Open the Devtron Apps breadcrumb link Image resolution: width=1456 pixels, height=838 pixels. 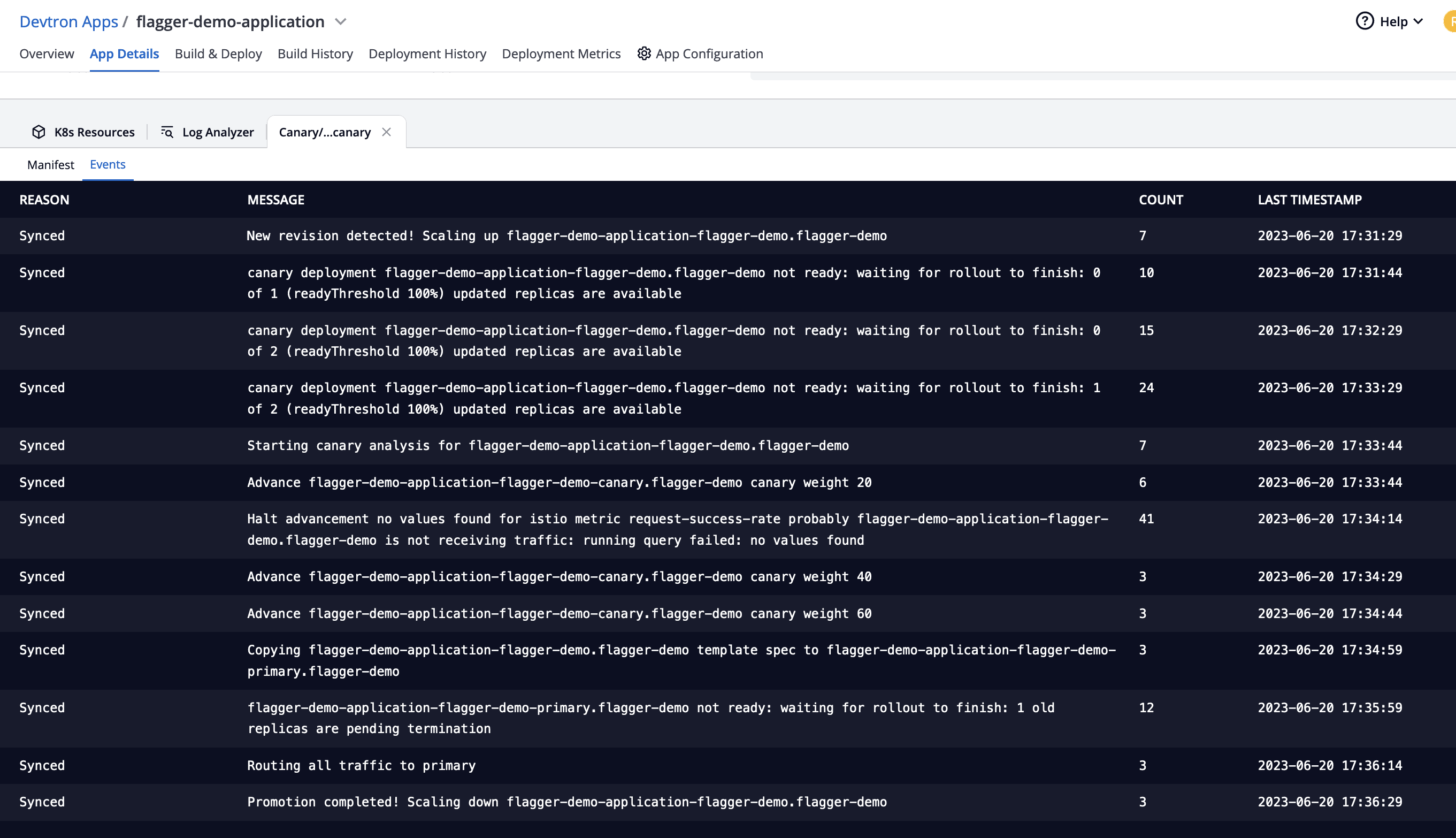pyautogui.click(x=68, y=22)
